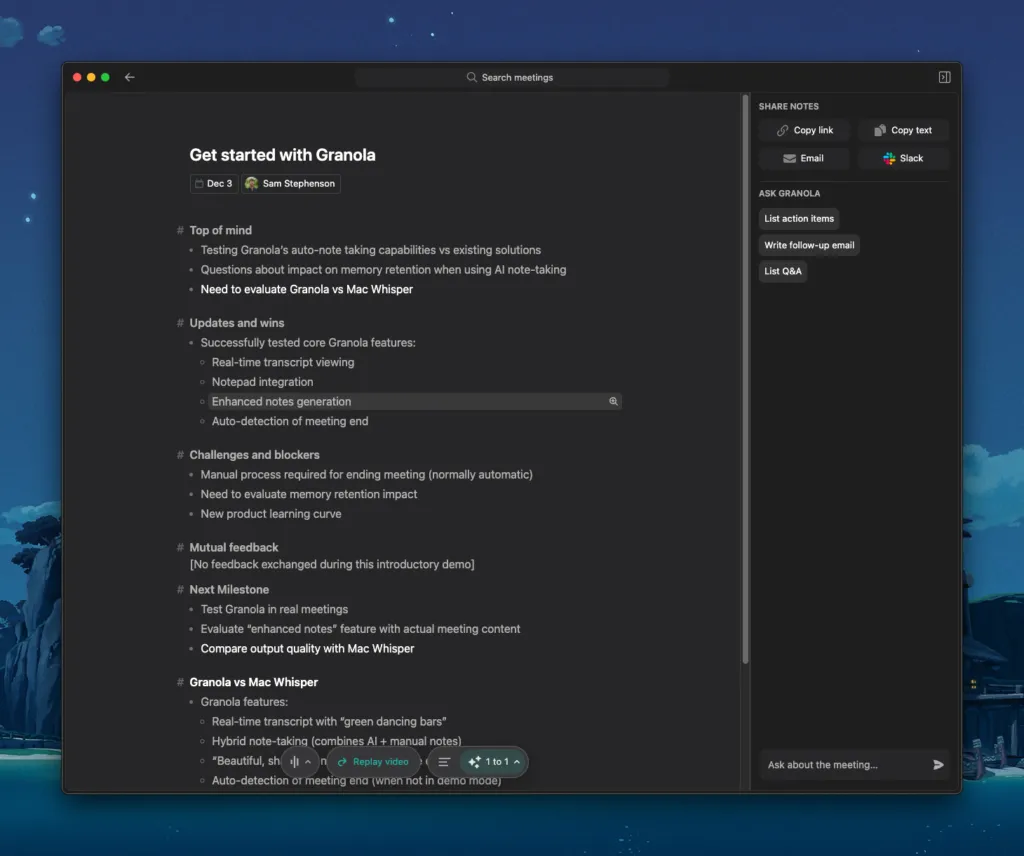Click Sam Stephenson's avatar
The width and height of the screenshot is (1024, 856).
click(251, 183)
